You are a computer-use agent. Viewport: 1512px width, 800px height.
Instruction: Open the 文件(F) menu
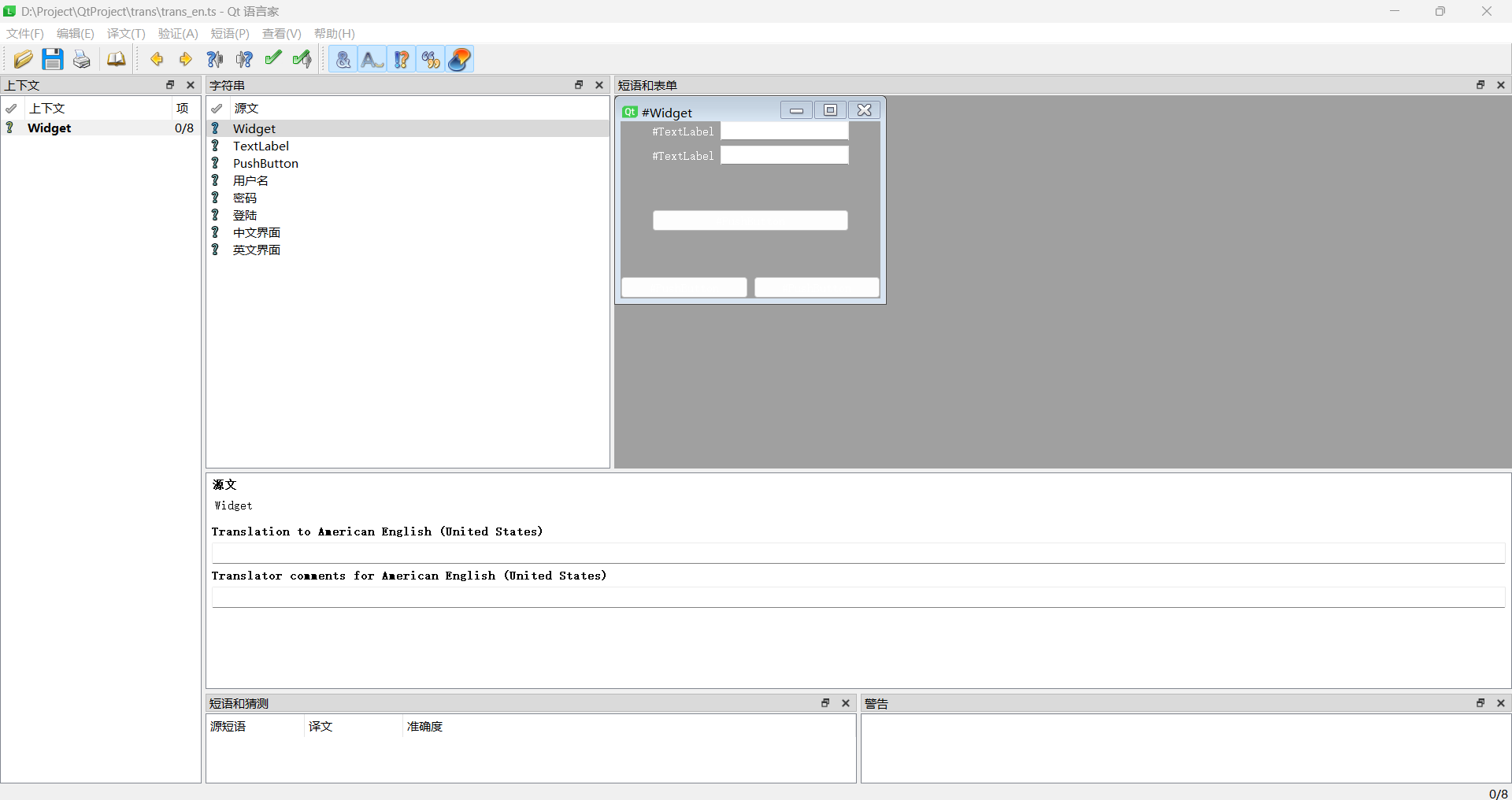pyautogui.click(x=25, y=33)
